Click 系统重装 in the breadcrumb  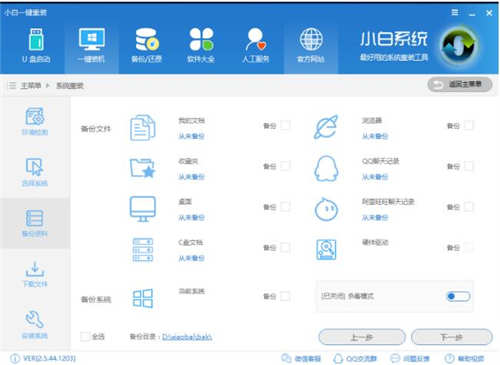70,86
